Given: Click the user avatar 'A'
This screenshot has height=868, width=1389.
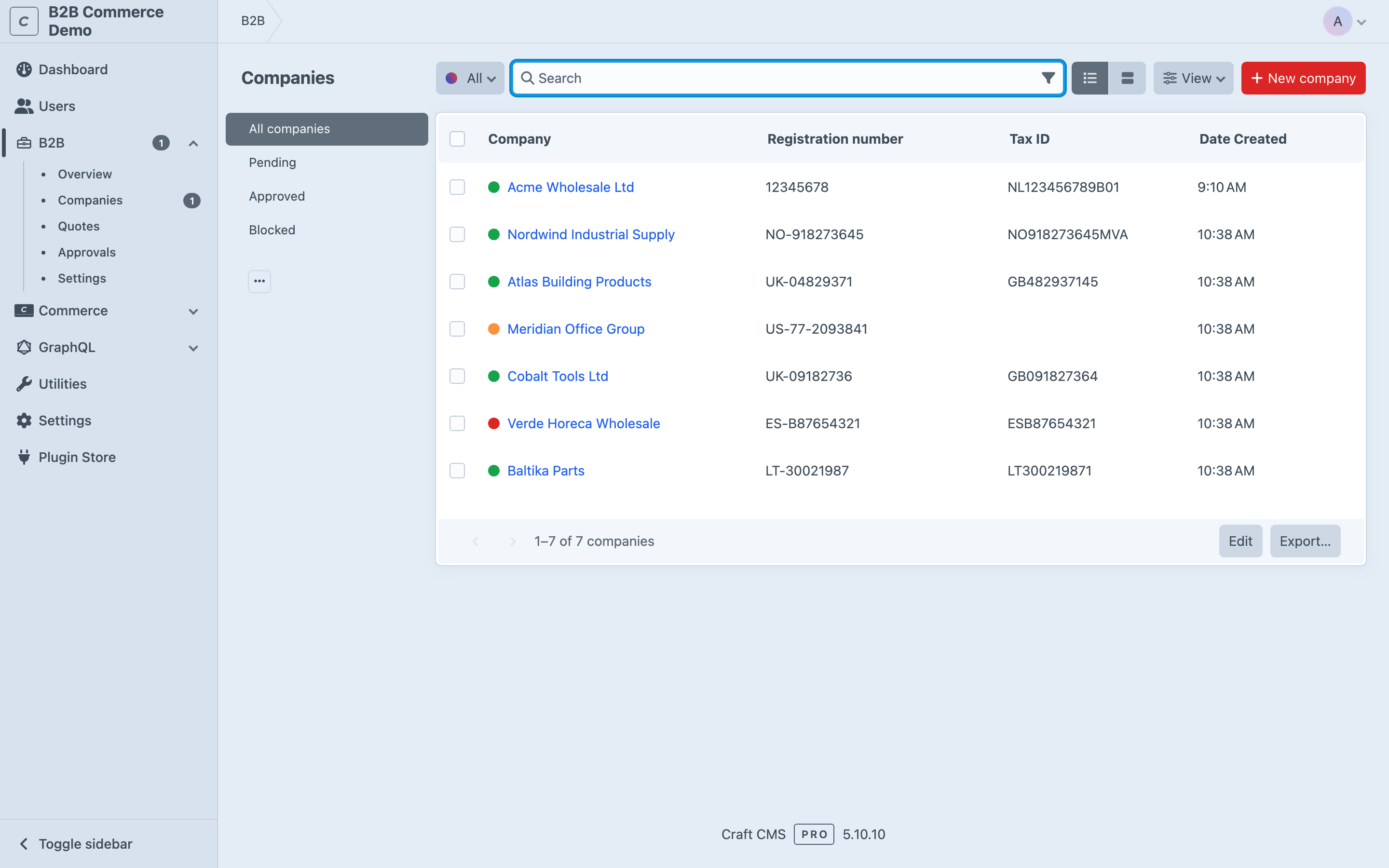Looking at the screenshot, I should (x=1337, y=21).
